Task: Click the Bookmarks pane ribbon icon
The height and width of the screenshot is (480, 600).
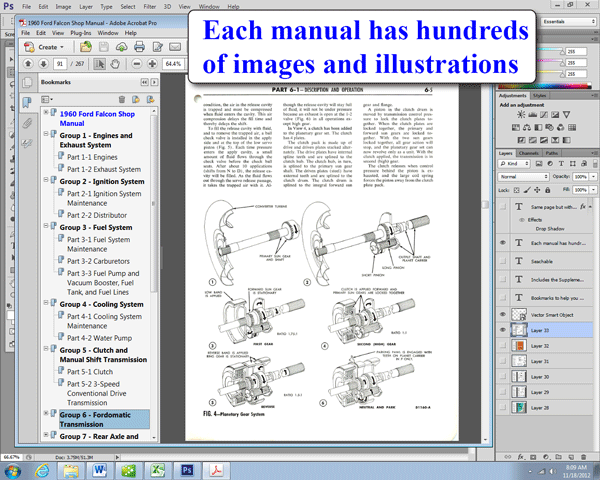Action: 27,102
